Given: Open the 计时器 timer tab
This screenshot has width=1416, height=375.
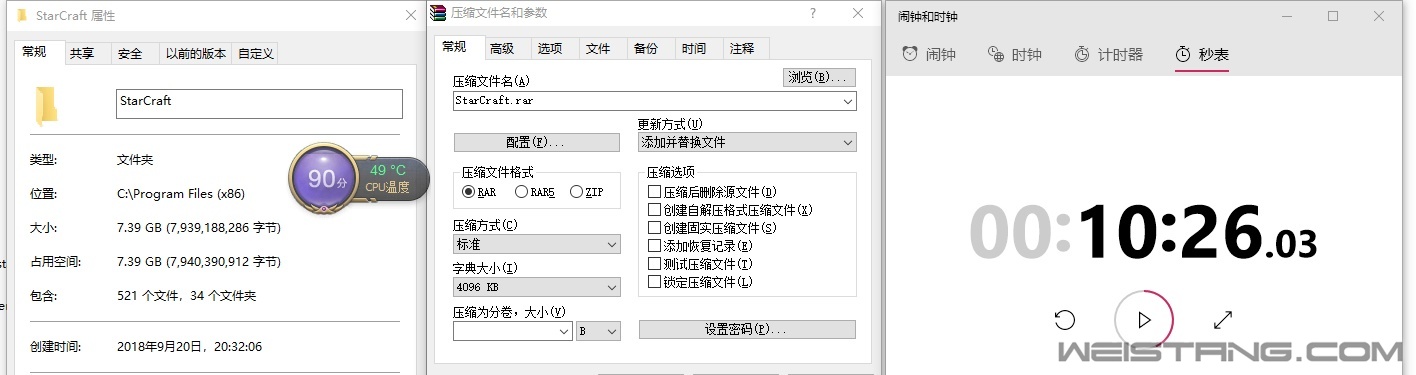Looking at the screenshot, I should 1108,54.
